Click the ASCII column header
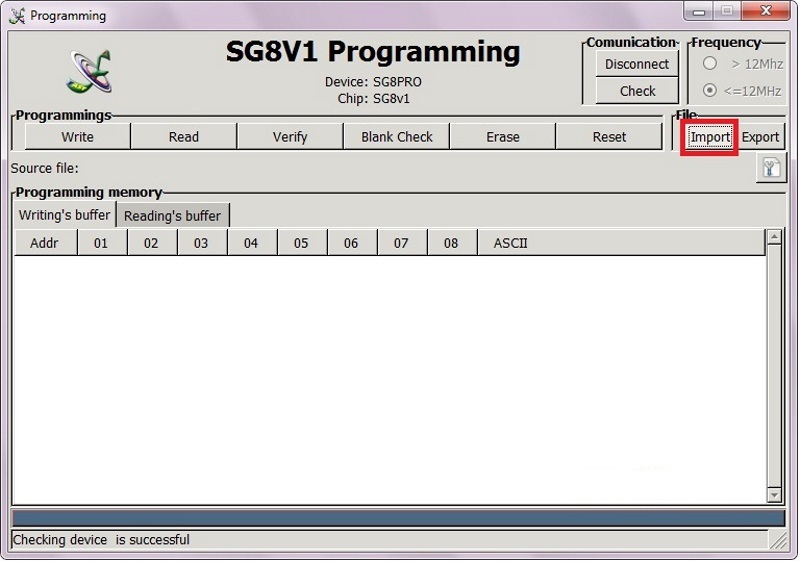 (621, 243)
